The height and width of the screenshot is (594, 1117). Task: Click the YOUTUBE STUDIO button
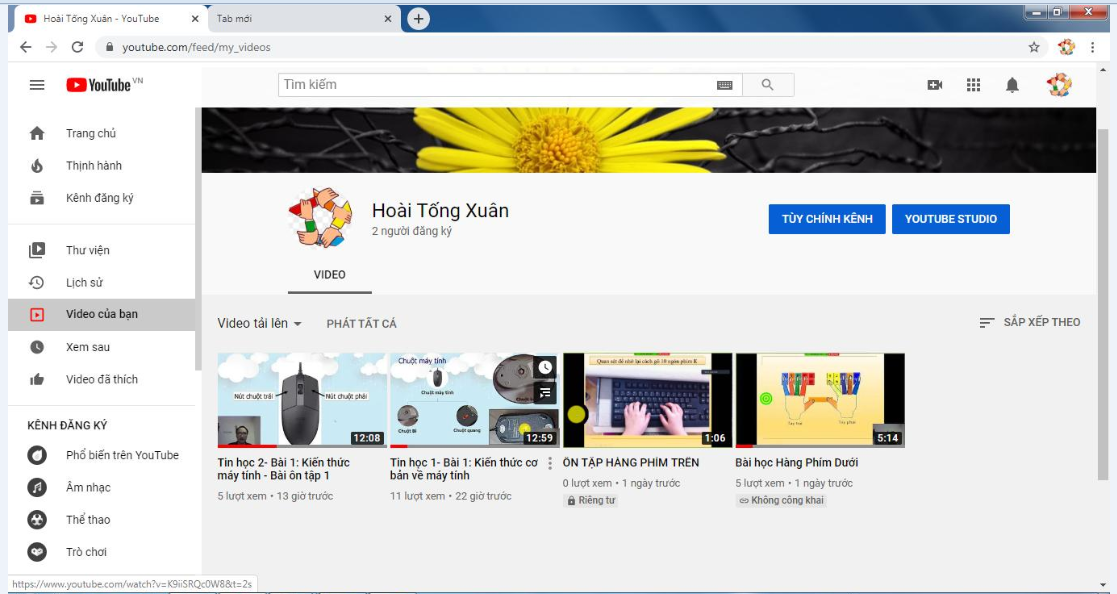[x=950, y=219]
